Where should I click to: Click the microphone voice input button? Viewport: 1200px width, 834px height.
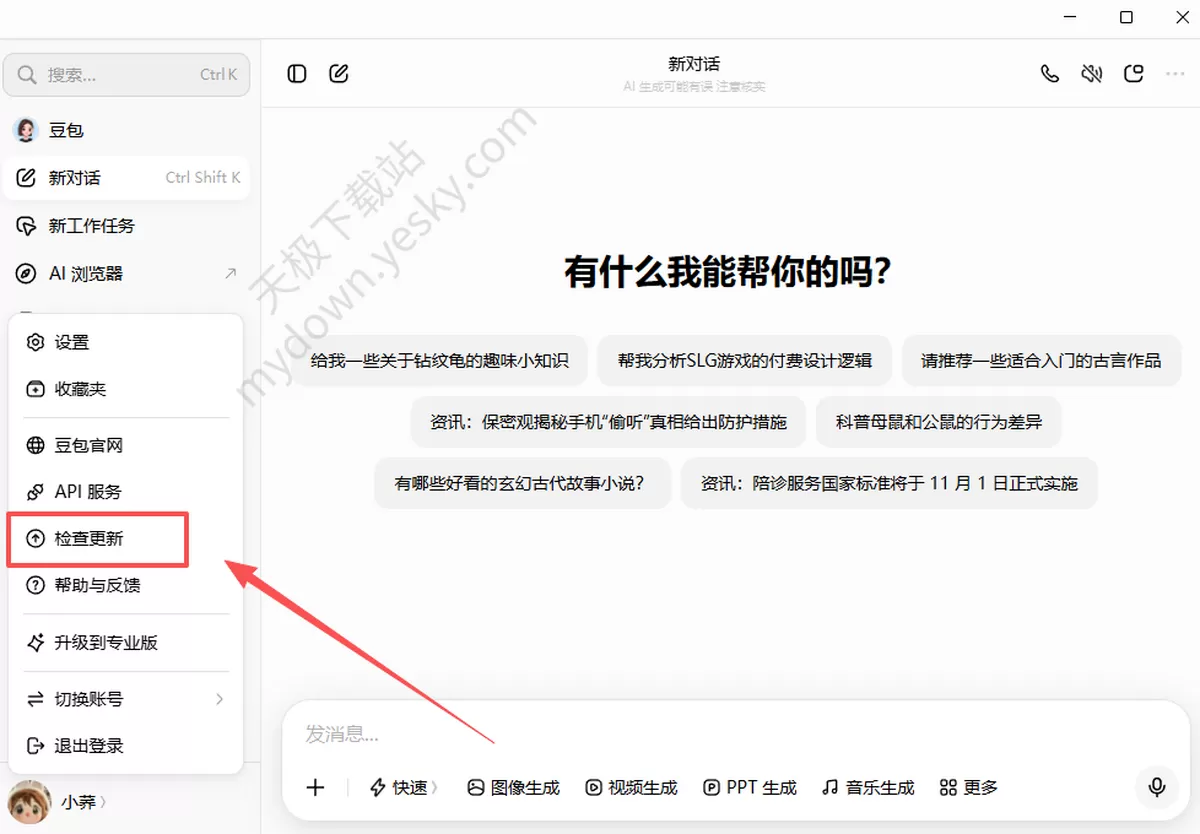click(1157, 788)
